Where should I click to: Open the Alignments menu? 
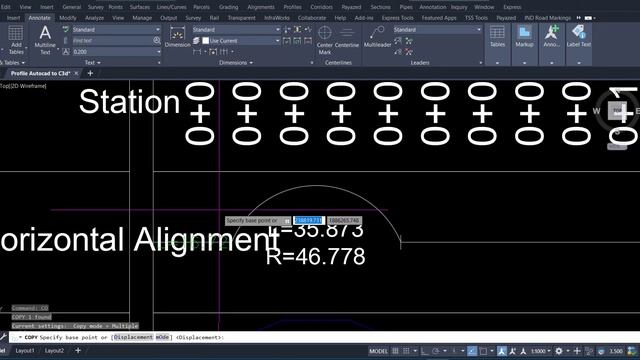click(261, 7)
